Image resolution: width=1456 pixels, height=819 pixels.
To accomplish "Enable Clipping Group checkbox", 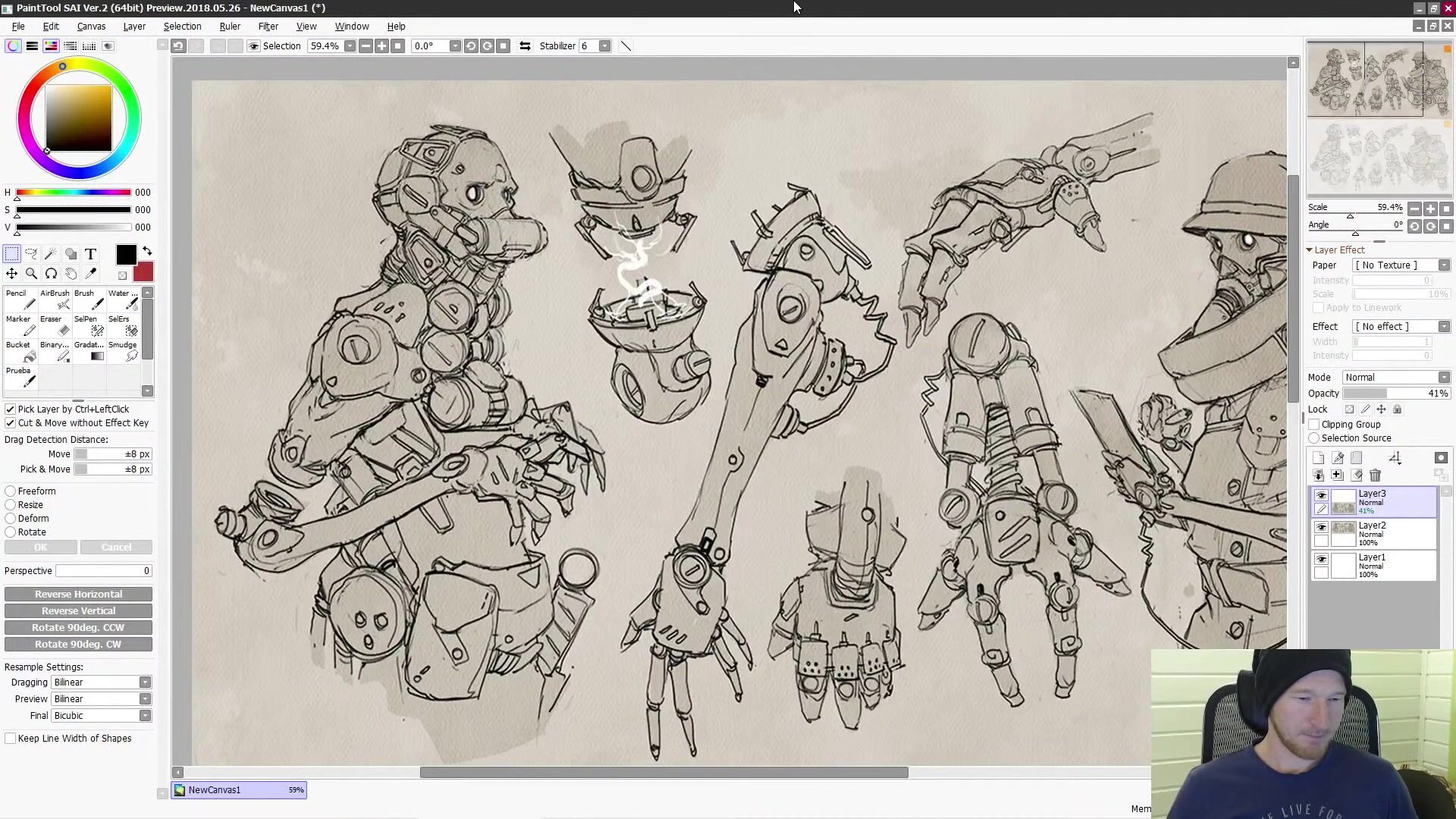I will pyautogui.click(x=1314, y=425).
